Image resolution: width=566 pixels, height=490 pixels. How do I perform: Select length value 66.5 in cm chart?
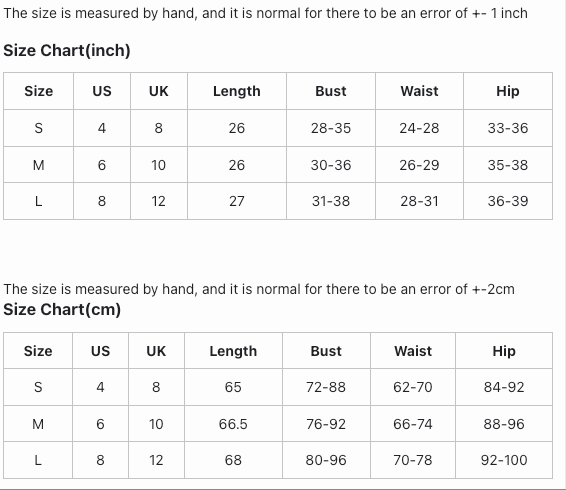[233, 424]
